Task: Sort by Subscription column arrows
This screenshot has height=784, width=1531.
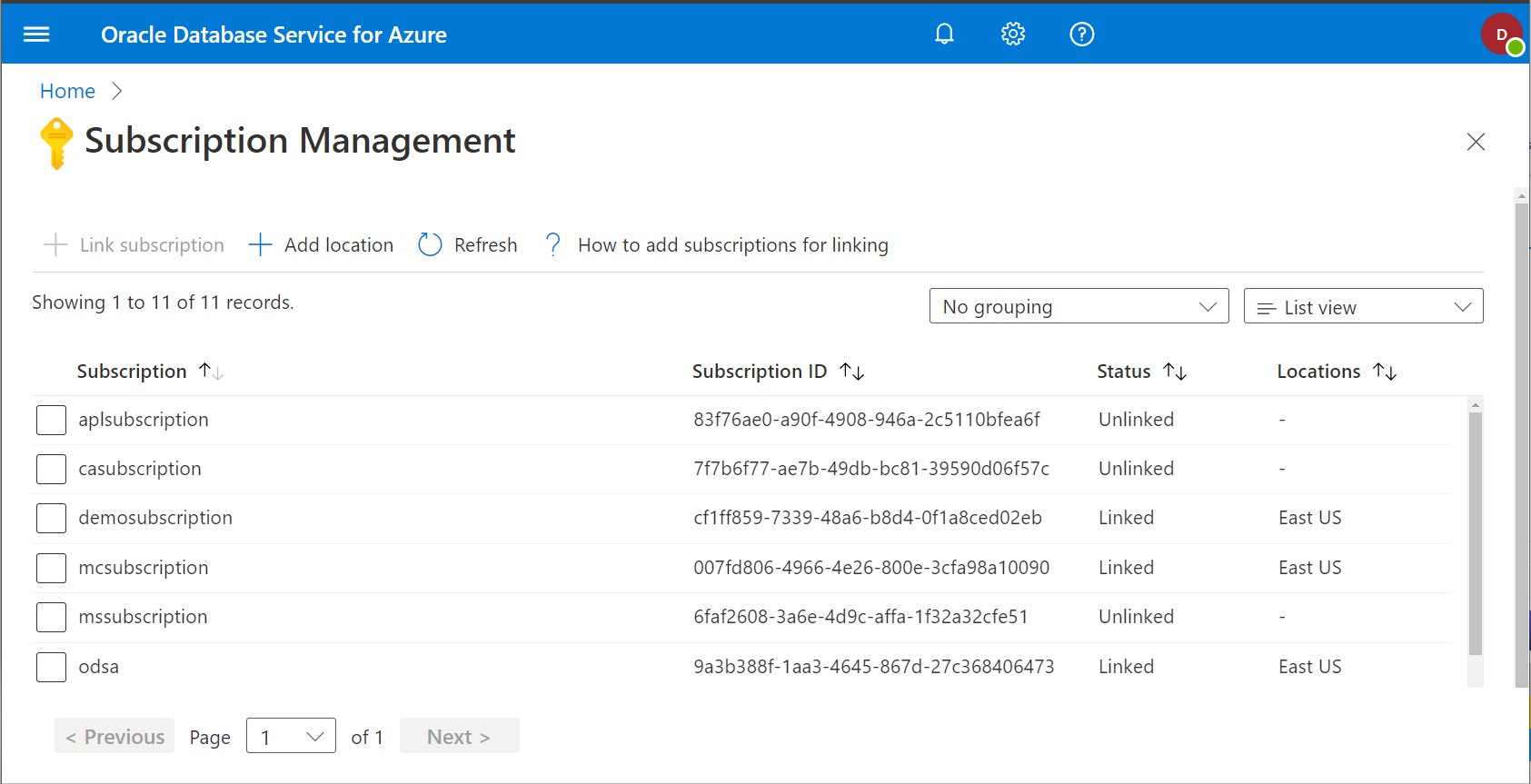Action: [x=211, y=372]
